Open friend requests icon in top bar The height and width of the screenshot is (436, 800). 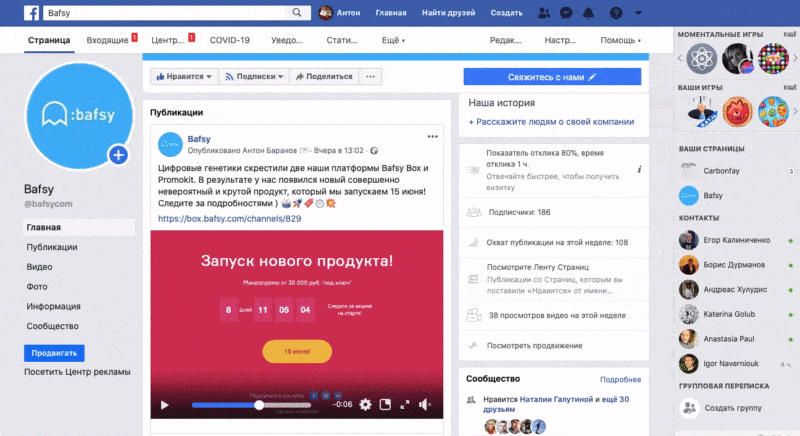pos(544,13)
